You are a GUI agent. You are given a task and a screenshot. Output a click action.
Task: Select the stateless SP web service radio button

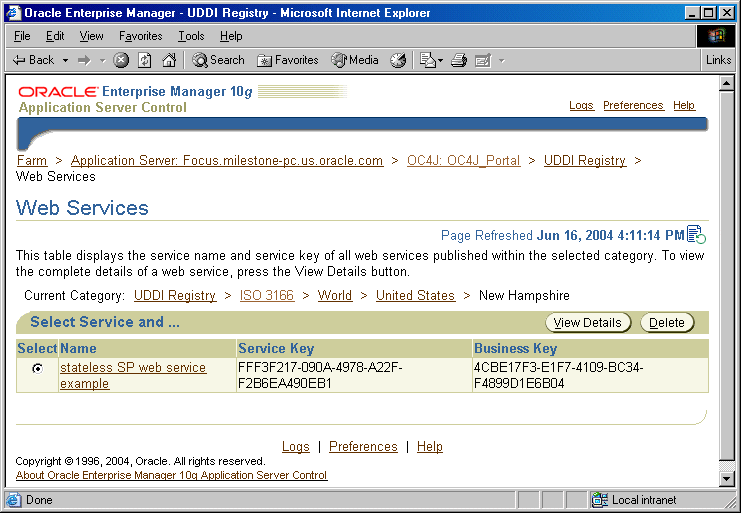coord(37,368)
